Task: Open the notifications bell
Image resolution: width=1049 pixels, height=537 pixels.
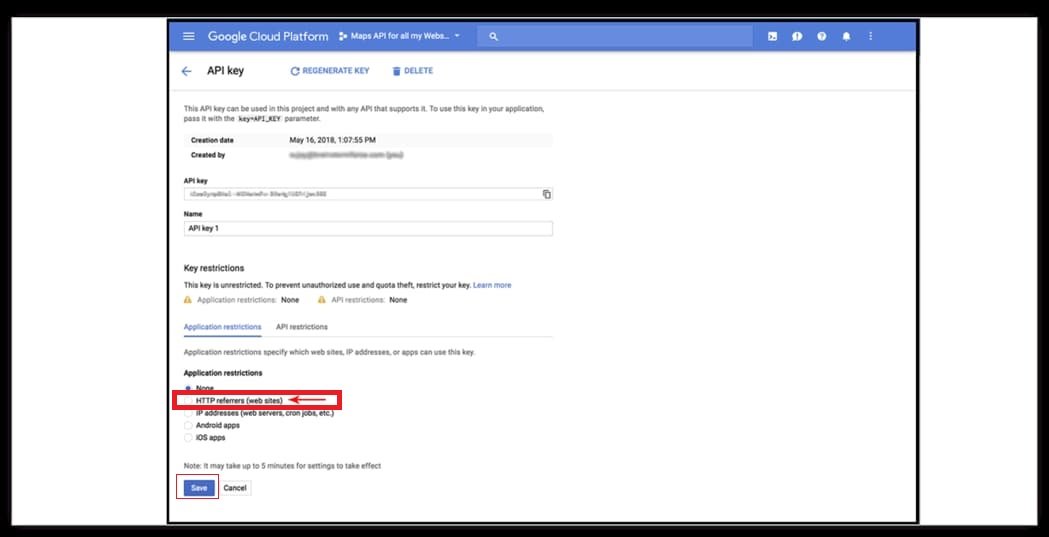Action: [x=846, y=36]
